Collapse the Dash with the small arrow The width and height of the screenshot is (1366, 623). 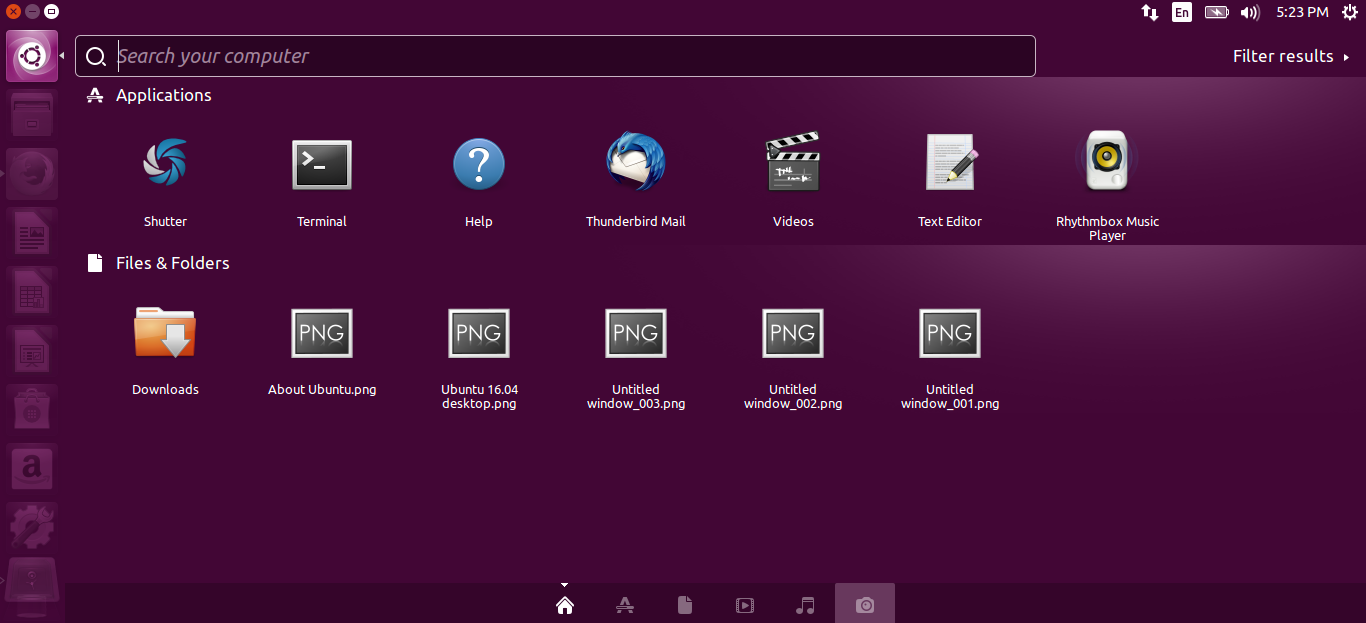coord(565,585)
